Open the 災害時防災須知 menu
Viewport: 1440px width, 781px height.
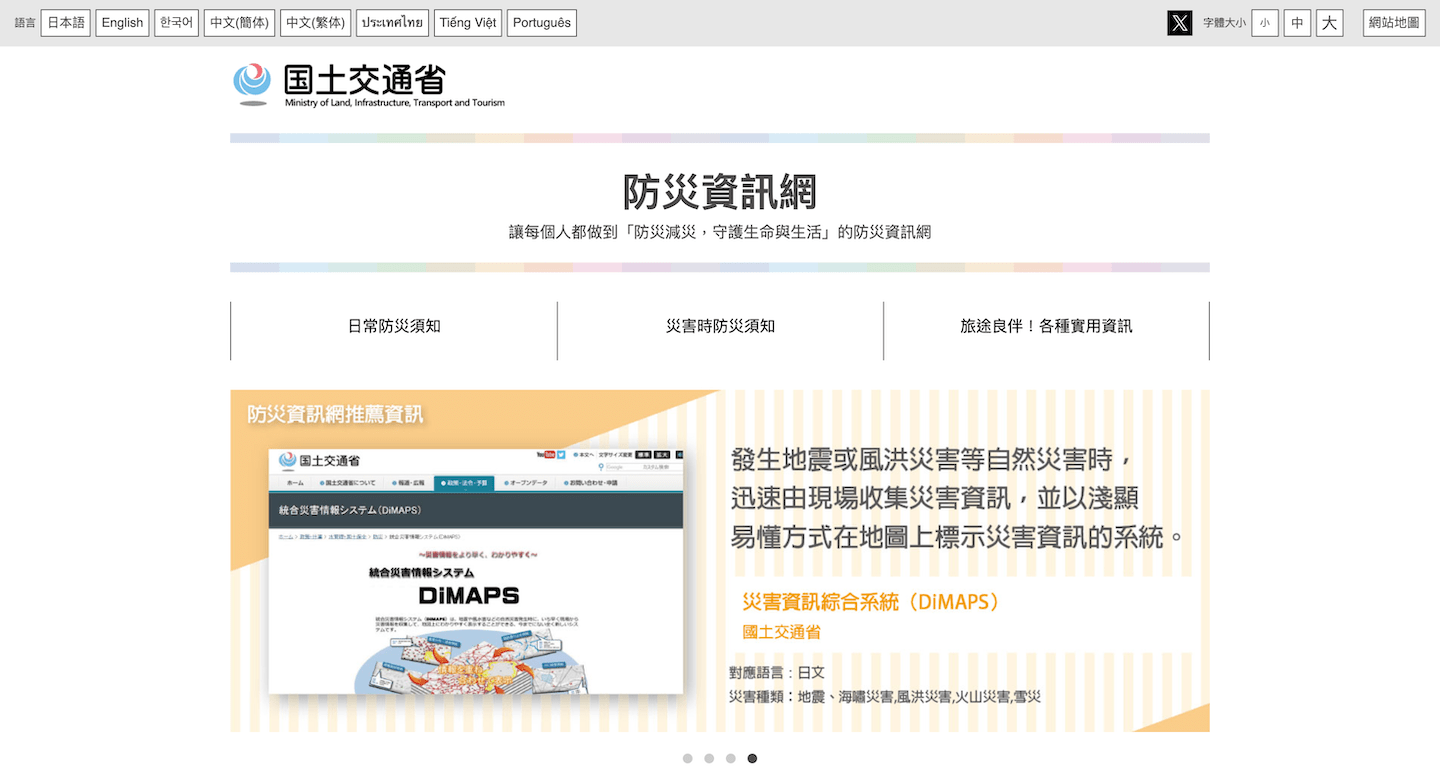coord(720,326)
